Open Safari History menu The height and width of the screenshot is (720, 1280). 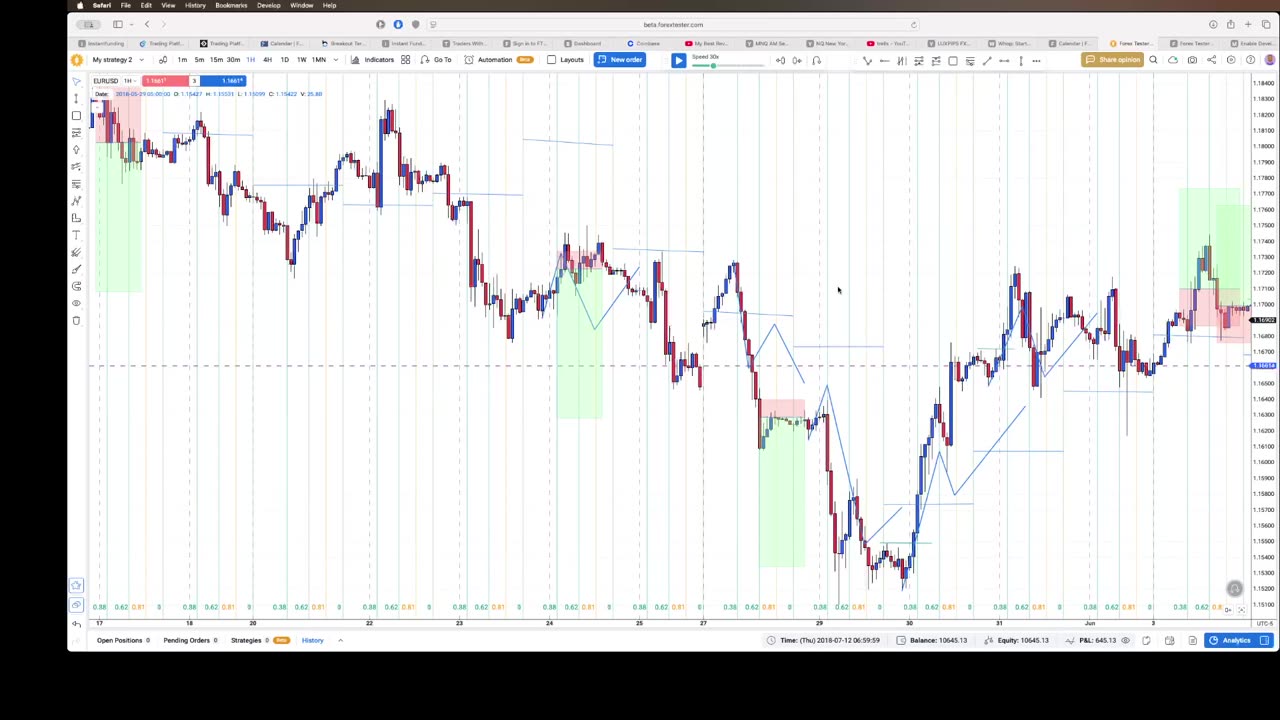[195, 5]
